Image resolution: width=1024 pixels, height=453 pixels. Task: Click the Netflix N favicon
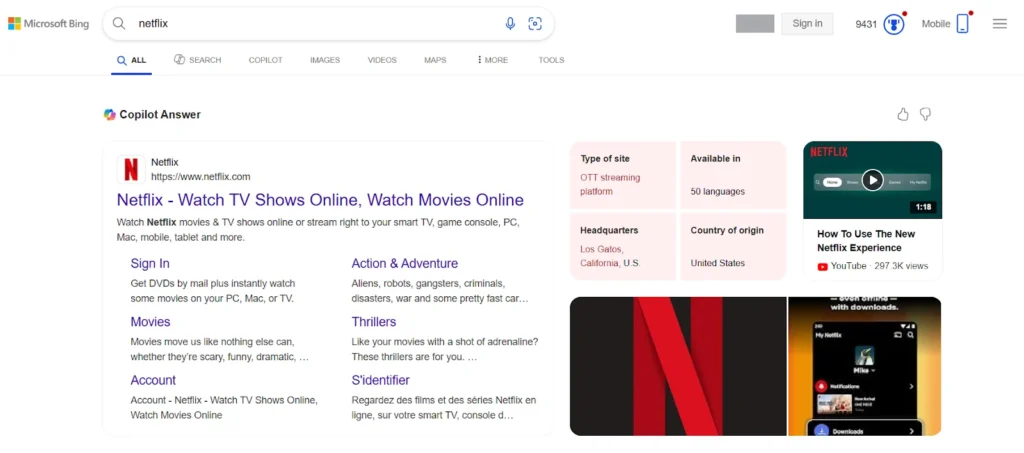131,169
